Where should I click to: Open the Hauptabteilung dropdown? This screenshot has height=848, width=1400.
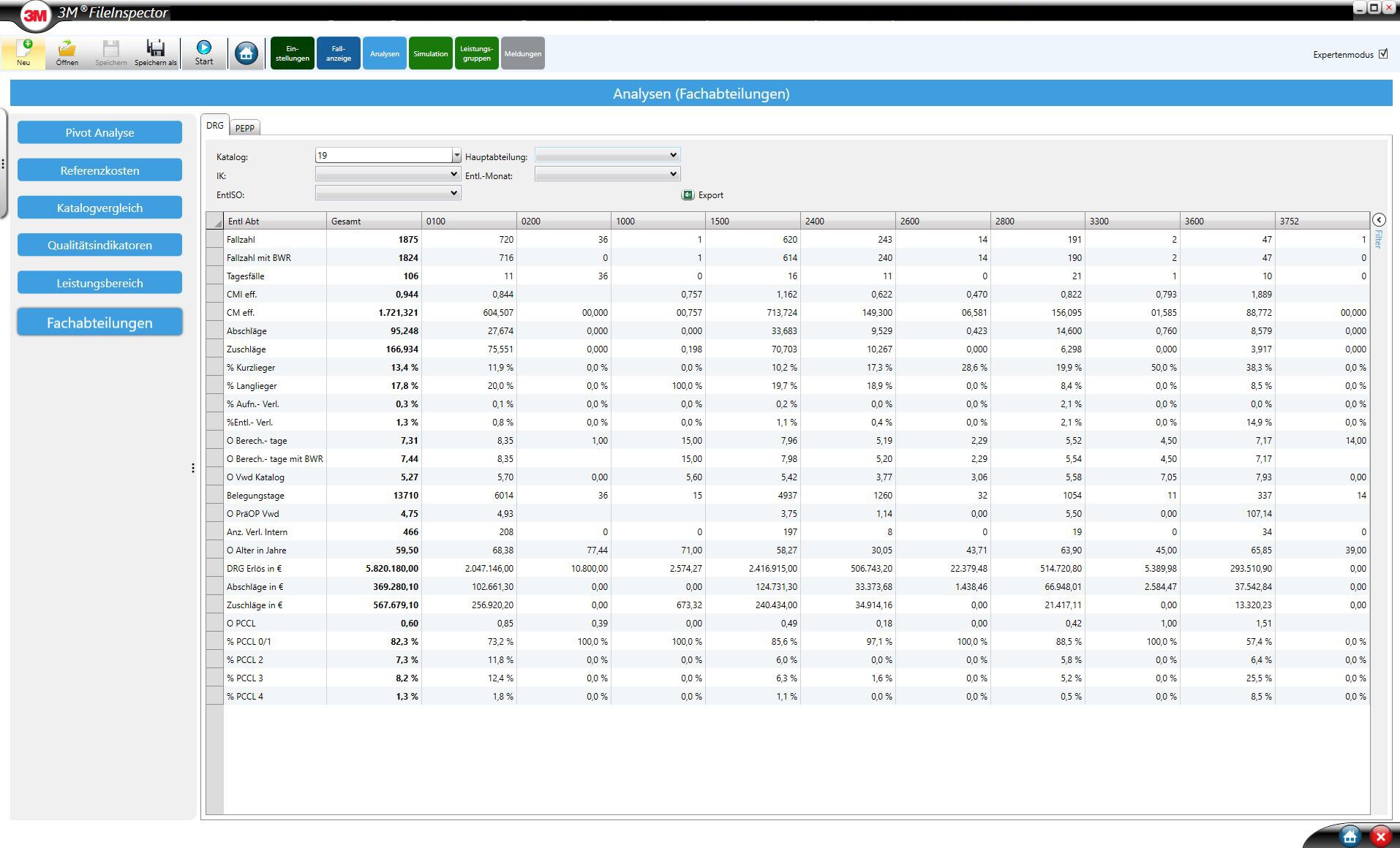pos(607,155)
